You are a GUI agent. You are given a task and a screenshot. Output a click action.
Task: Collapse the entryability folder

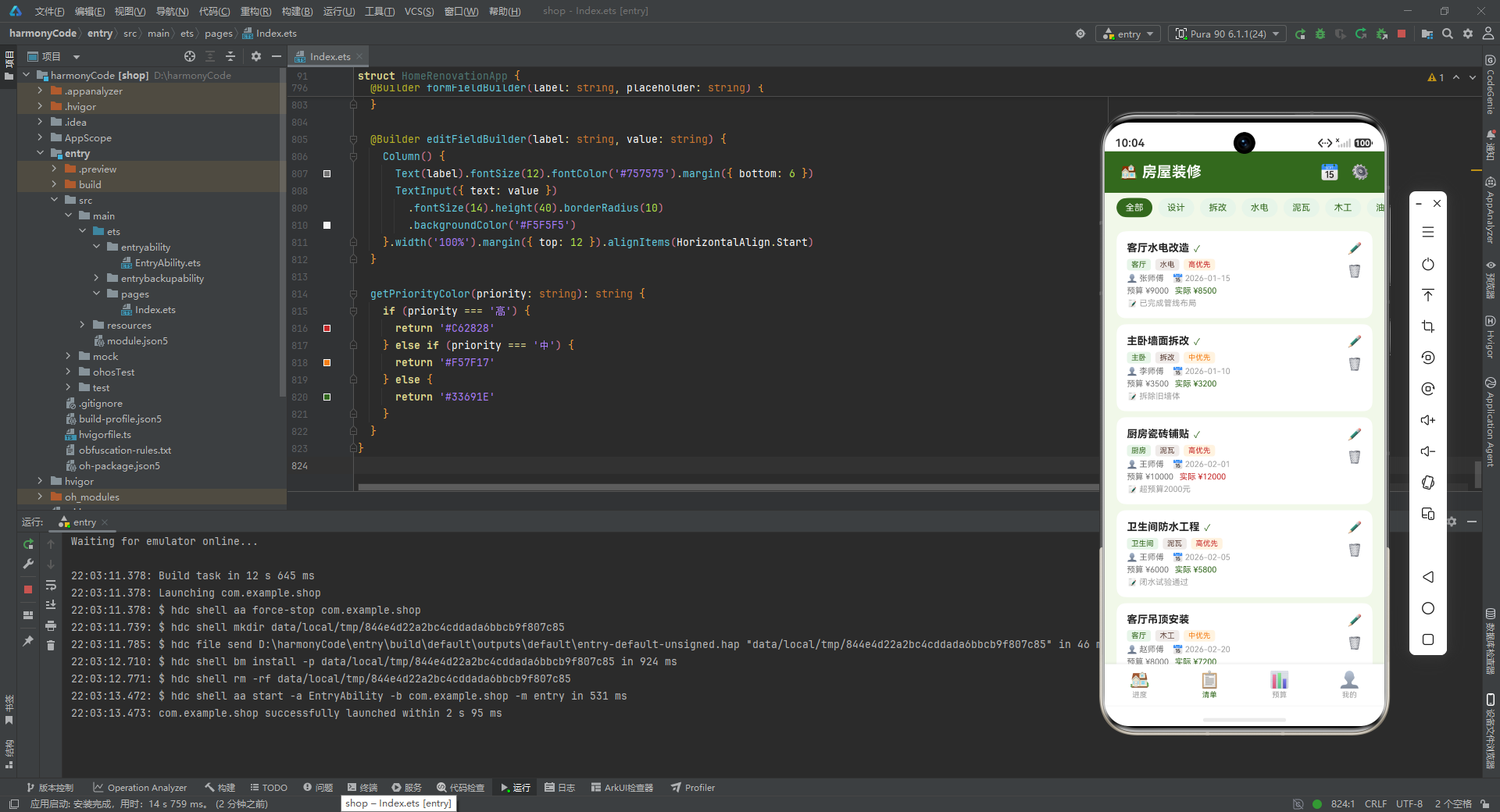pyautogui.click(x=97, y=247)
